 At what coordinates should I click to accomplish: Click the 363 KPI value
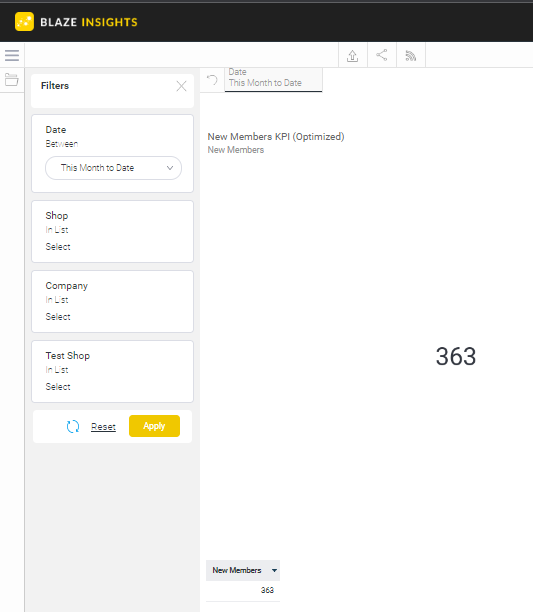pos(456,356)
